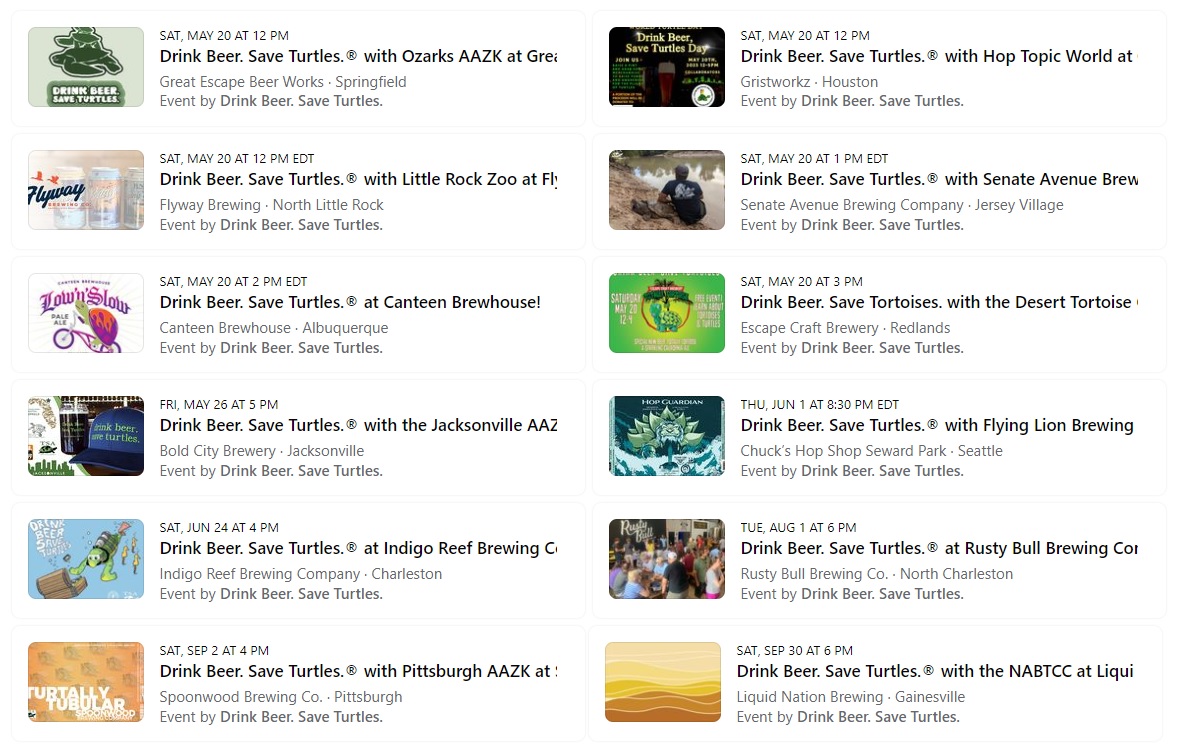Open the Low'n'Slow Pale Ale thumbnail
This screenshot has width=1179, height=756.
(86, 313)
